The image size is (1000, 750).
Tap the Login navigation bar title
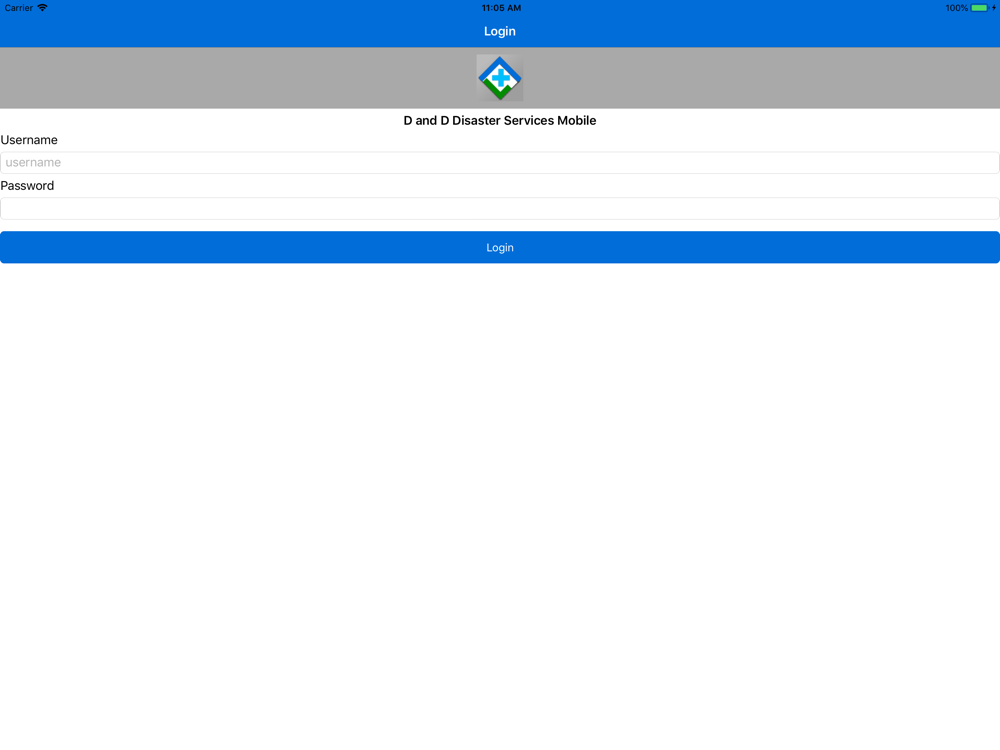pyautogui.click(x=499, y=31)
